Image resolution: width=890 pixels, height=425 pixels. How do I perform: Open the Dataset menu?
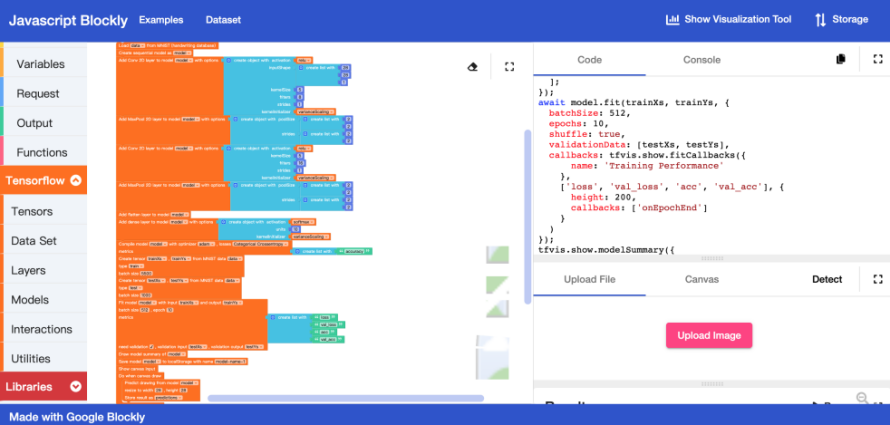point(223,20)
